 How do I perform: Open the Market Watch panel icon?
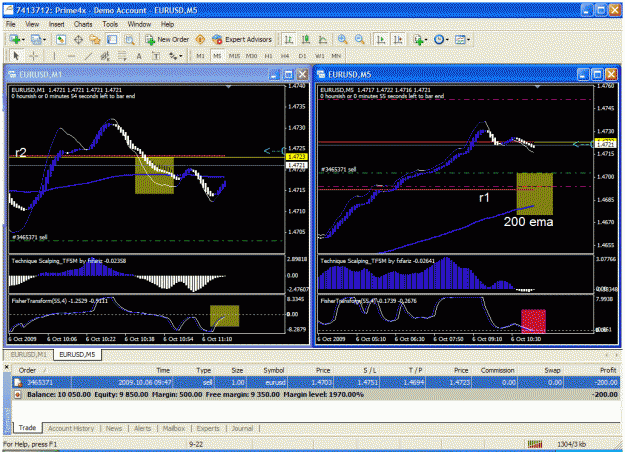(x=61, y=39)
